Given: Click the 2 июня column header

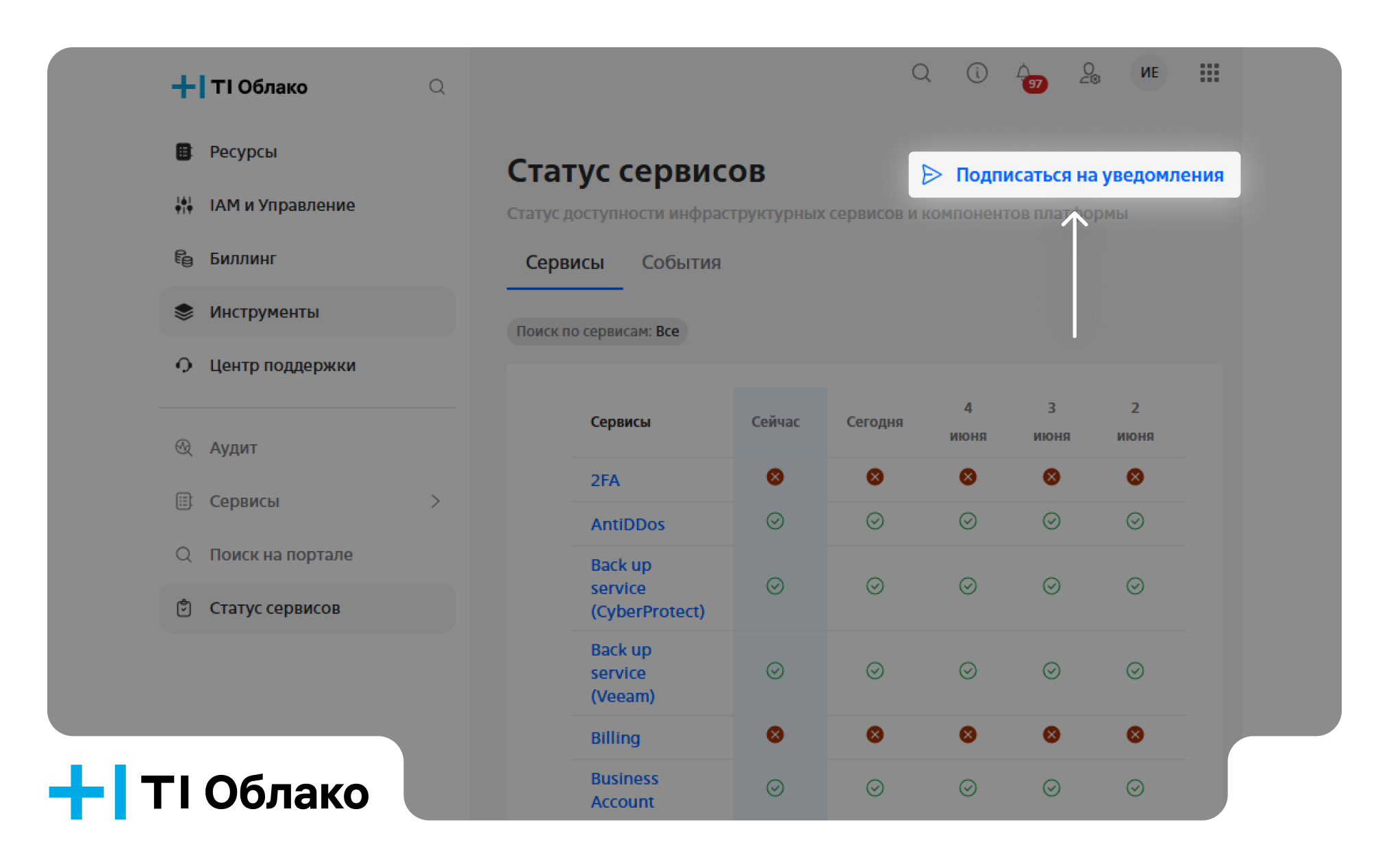Looking at the screenshot, I should point(1135,422).
